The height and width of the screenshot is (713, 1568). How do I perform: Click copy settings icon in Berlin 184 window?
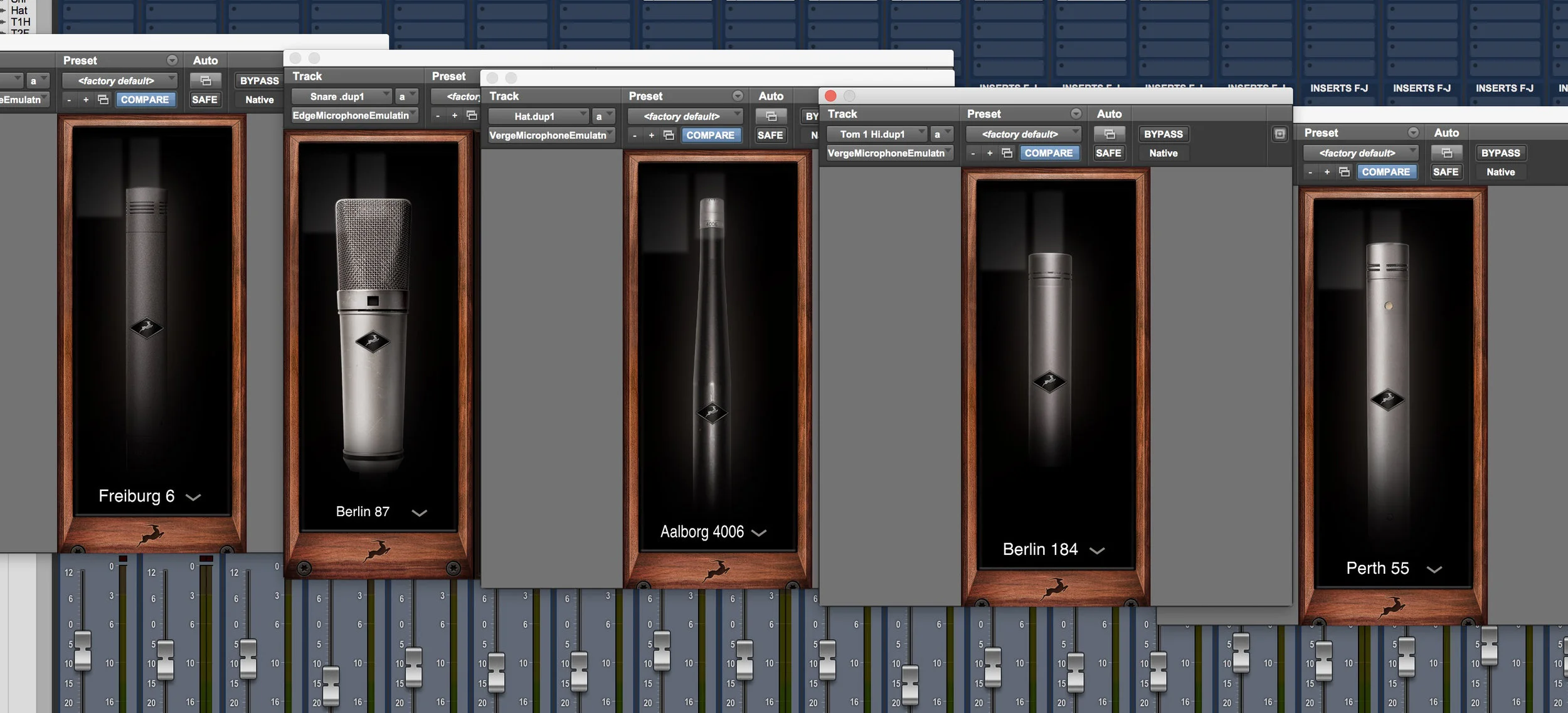1007,152
